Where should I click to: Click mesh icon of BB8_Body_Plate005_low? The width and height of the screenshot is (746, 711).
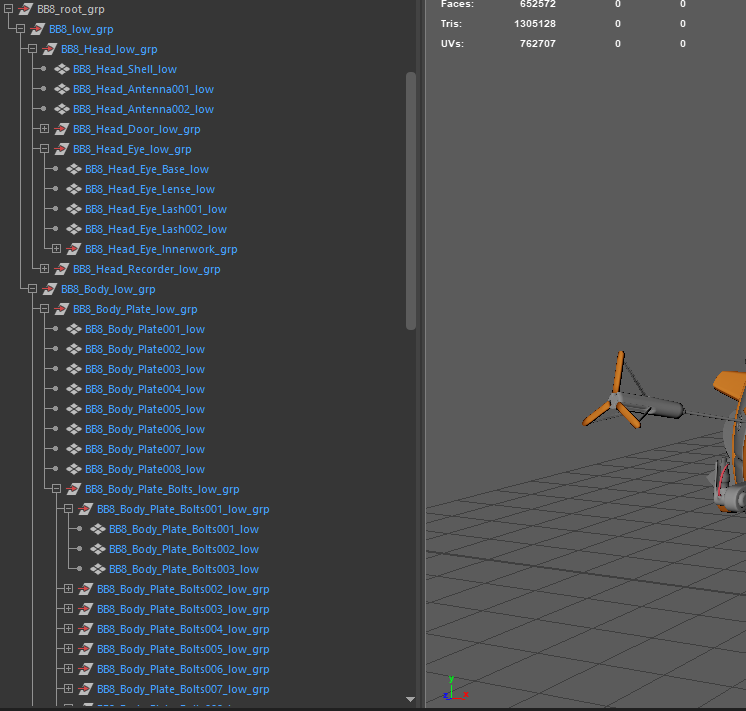click(74, 409)
